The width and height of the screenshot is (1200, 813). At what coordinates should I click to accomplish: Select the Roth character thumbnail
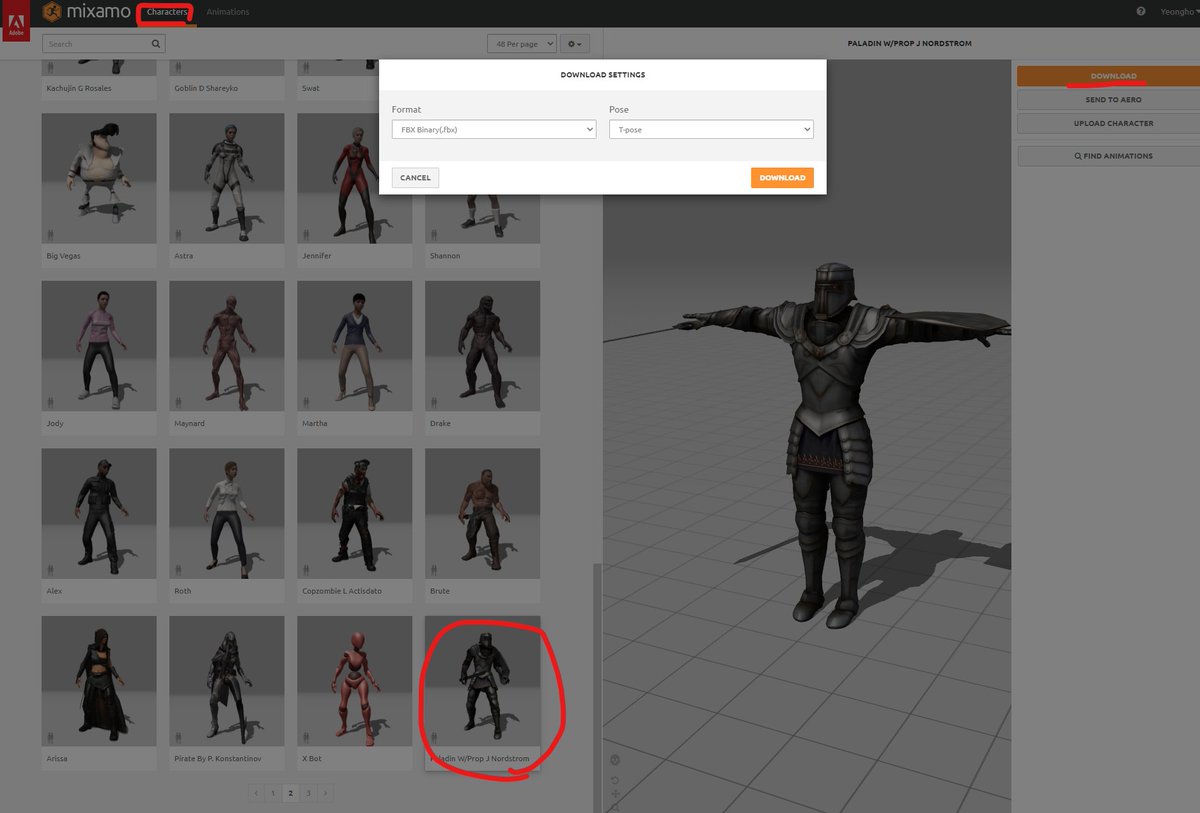pyautogui.click(x=227, y=513)
